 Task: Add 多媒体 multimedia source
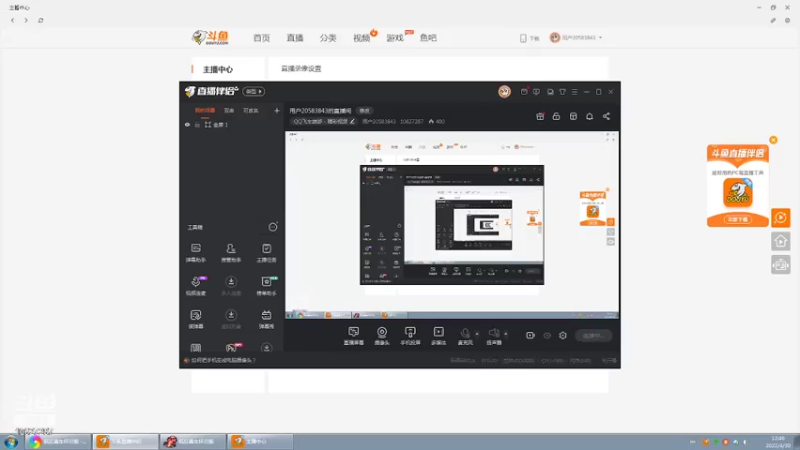click(x=438, y=336)
